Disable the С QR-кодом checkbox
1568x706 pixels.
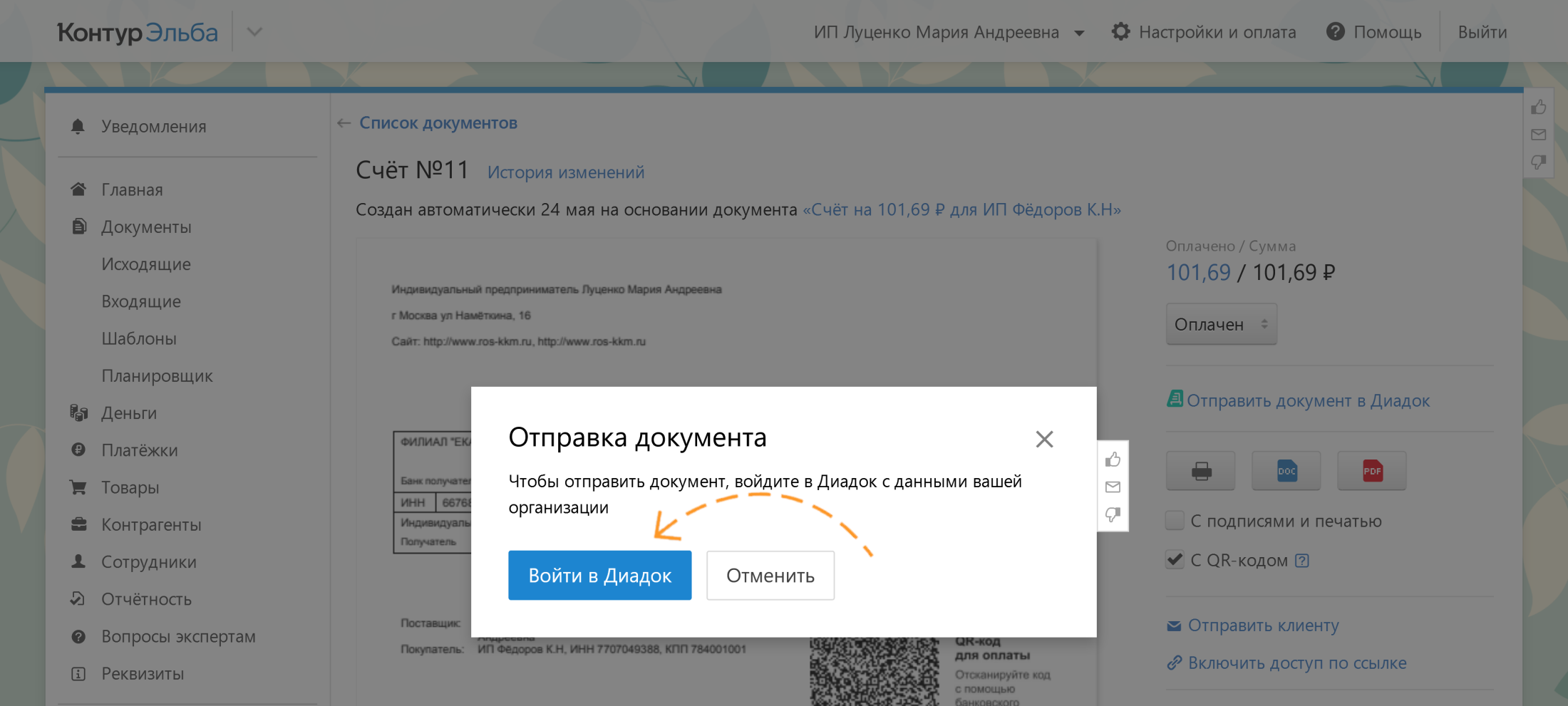pyautogui.click(x=1174, y=559)
